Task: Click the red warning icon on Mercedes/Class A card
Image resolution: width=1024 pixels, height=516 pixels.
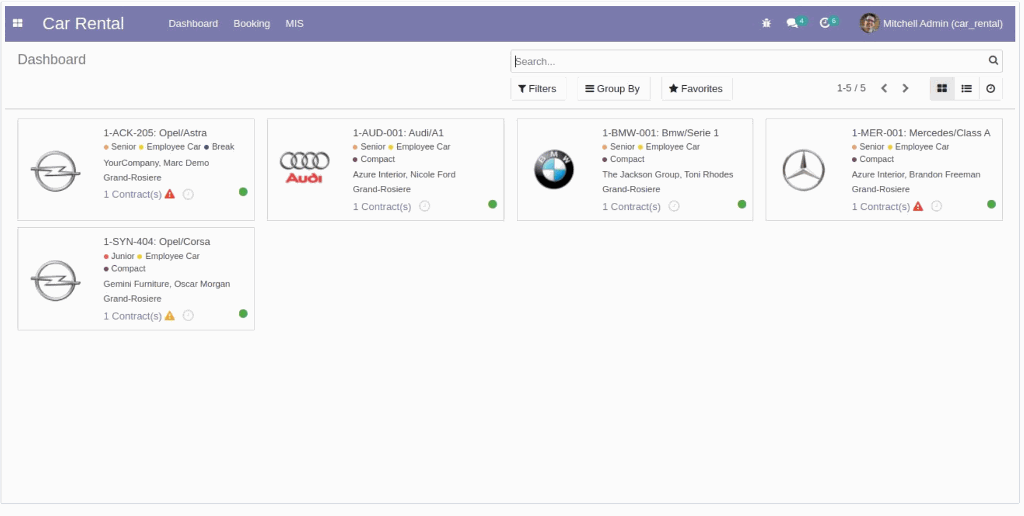Action: click(x=918, y=206)
